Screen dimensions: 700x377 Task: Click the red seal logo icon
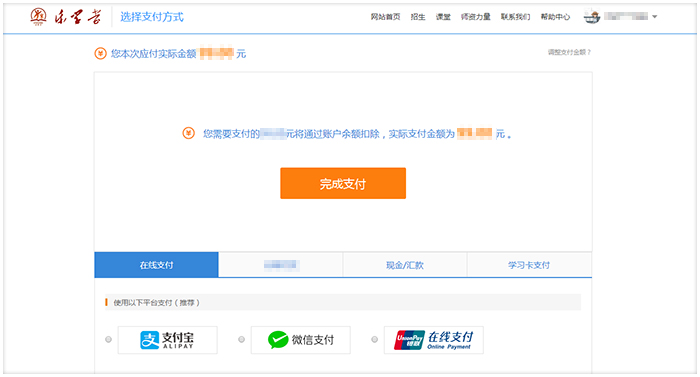click(x=38, y=17)
